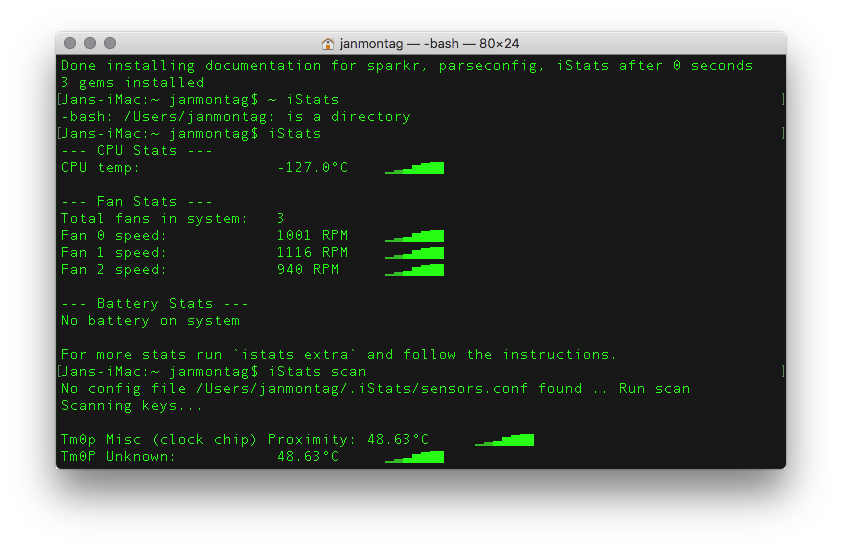This screenshot has width=842, height=549.
Task: Zoom the Terminal window with the third title bar button
Action: [x=110, y=43]
